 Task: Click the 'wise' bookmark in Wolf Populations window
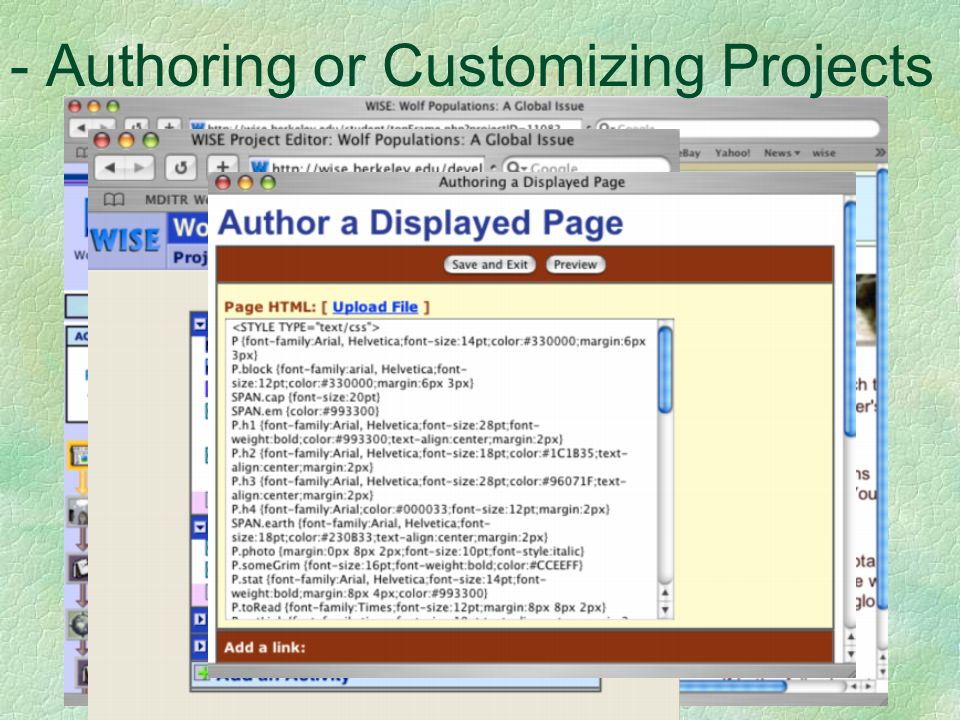tap(823, 153)
